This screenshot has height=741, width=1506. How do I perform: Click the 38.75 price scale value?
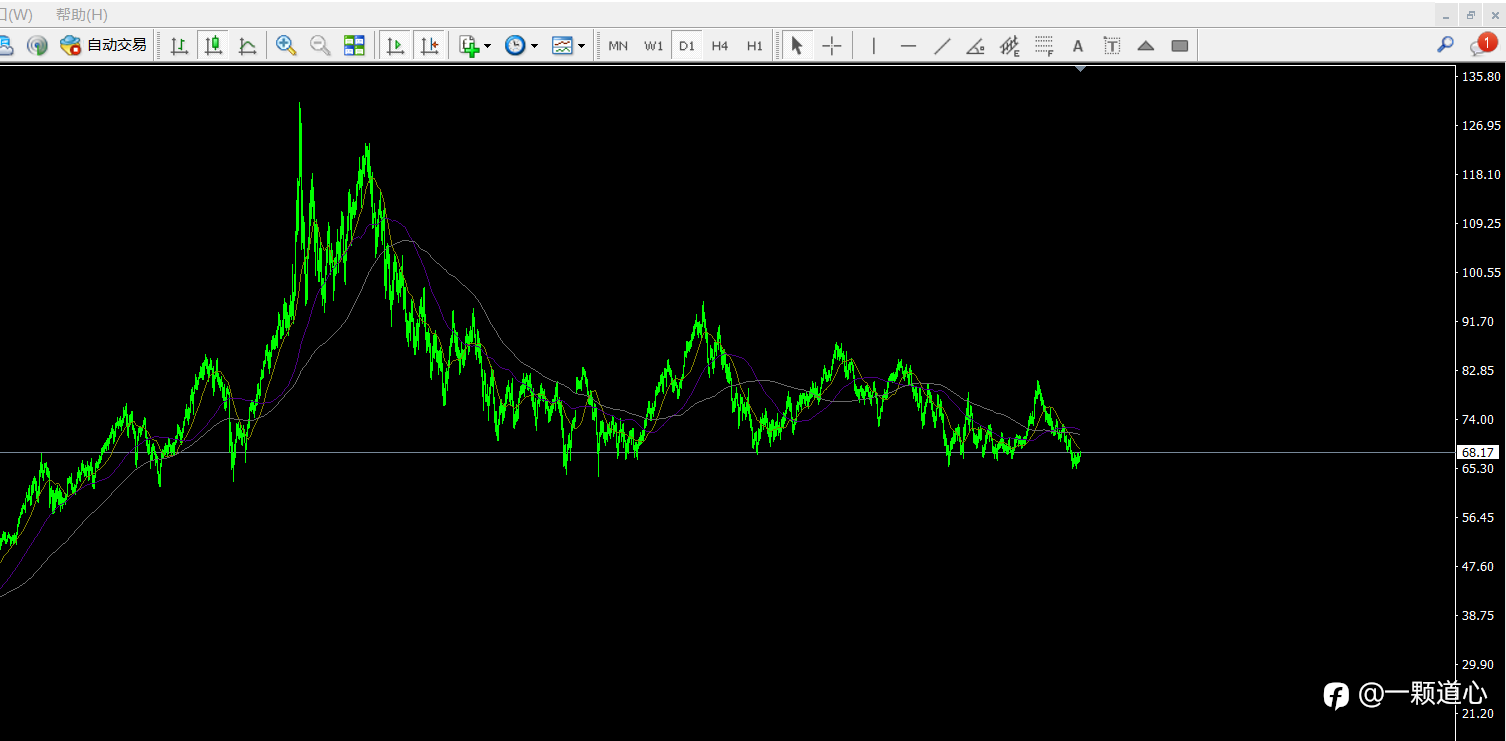tap(1478, 615)
